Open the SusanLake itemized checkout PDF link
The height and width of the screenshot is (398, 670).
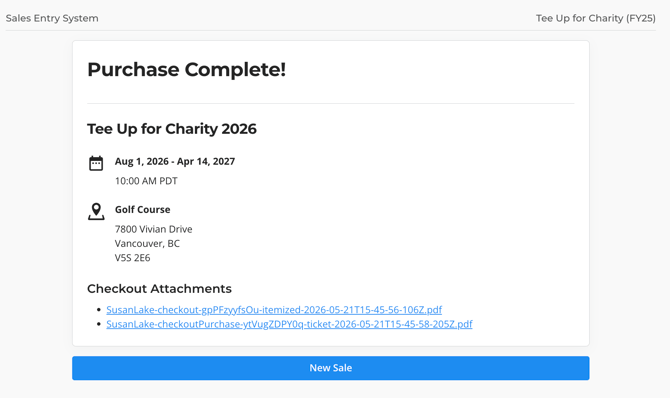(x=274, y=310)
